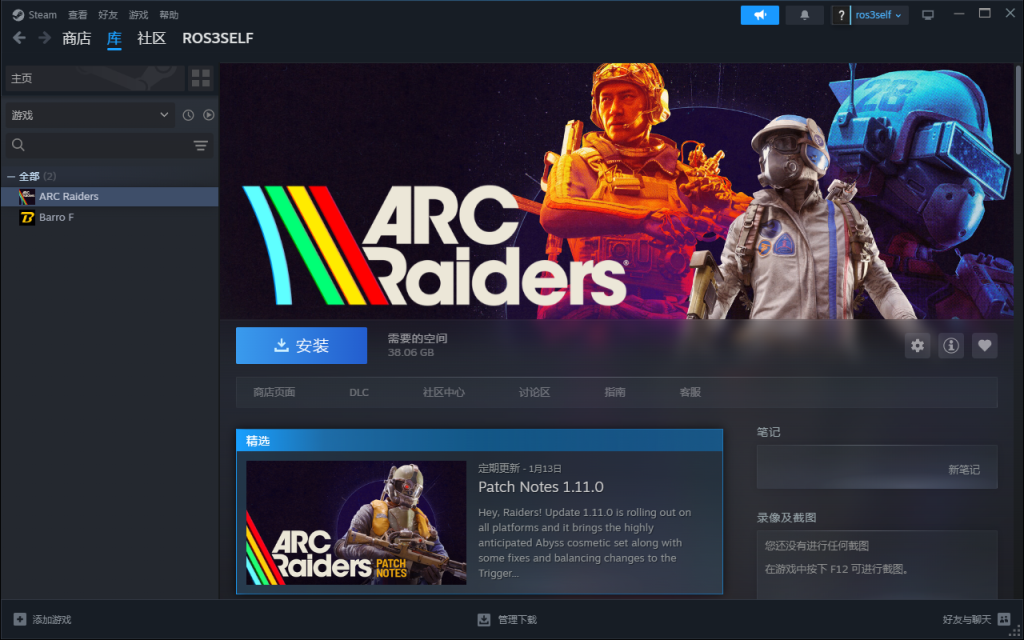The width and height of the screenshot is (1024, 640).
Task: Open advanced filter options icon
Action: pyautogui.click(x=201, y=146)
